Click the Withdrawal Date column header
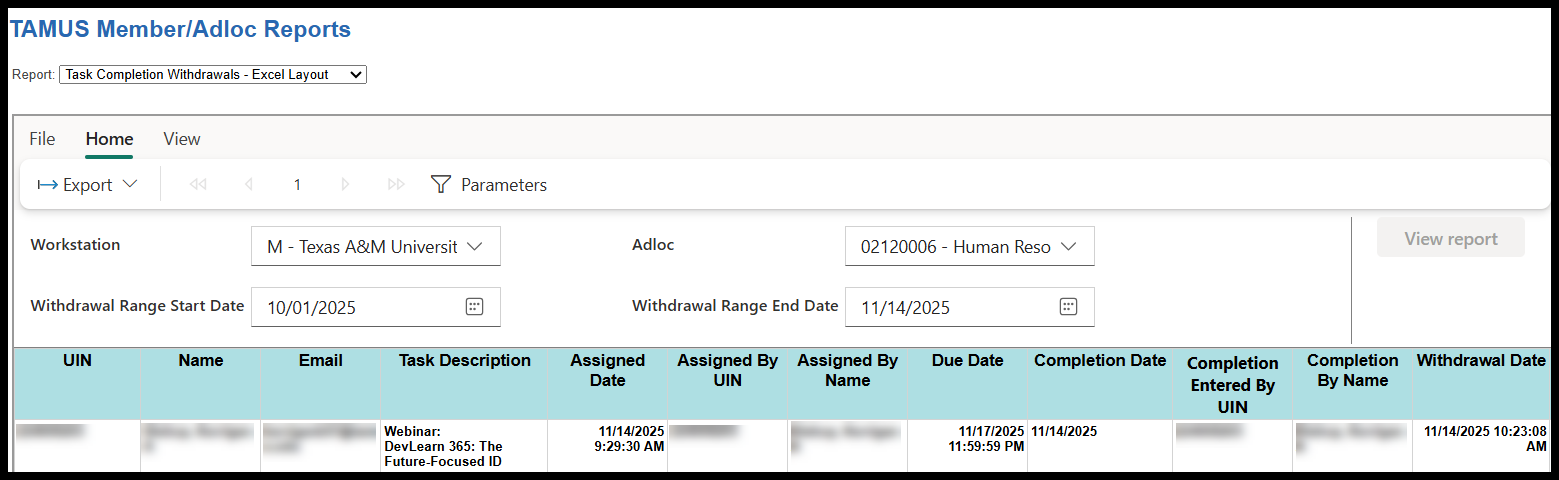This screenshot has width=1559, height=480. [x=1481, y=361]
